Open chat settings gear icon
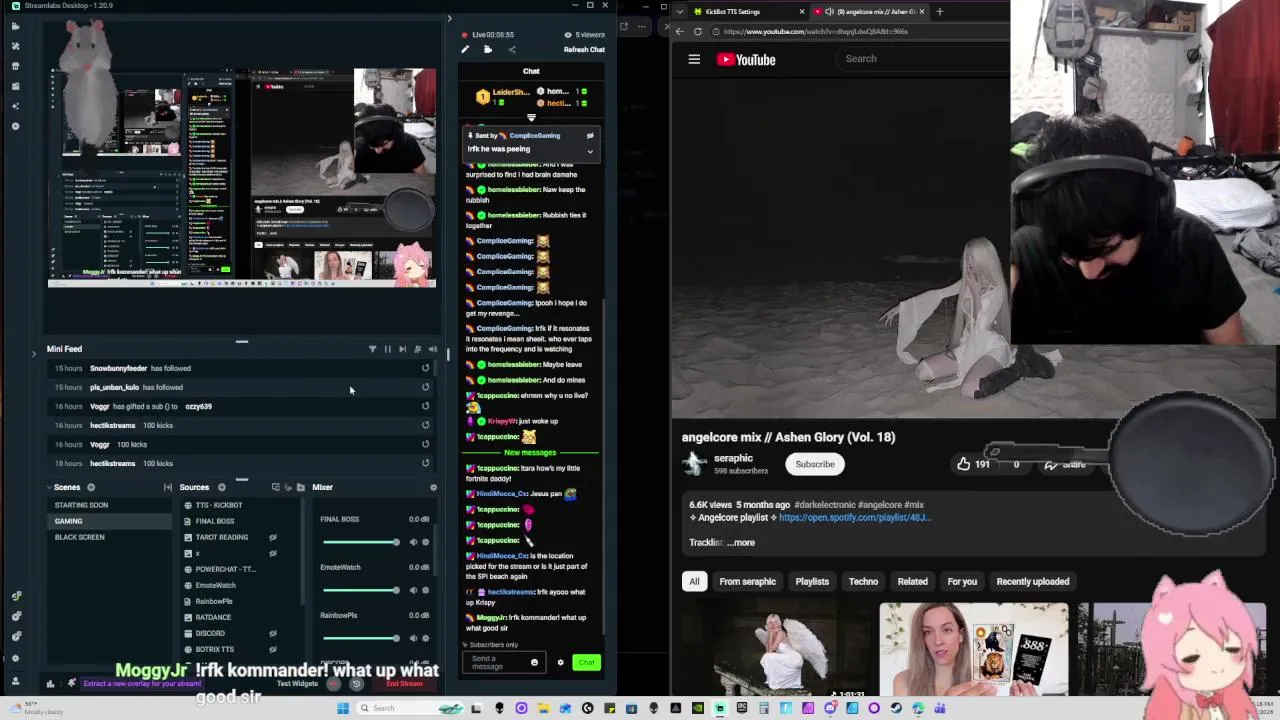This screenshot has width=1280, height=720. tap(560, 662)
